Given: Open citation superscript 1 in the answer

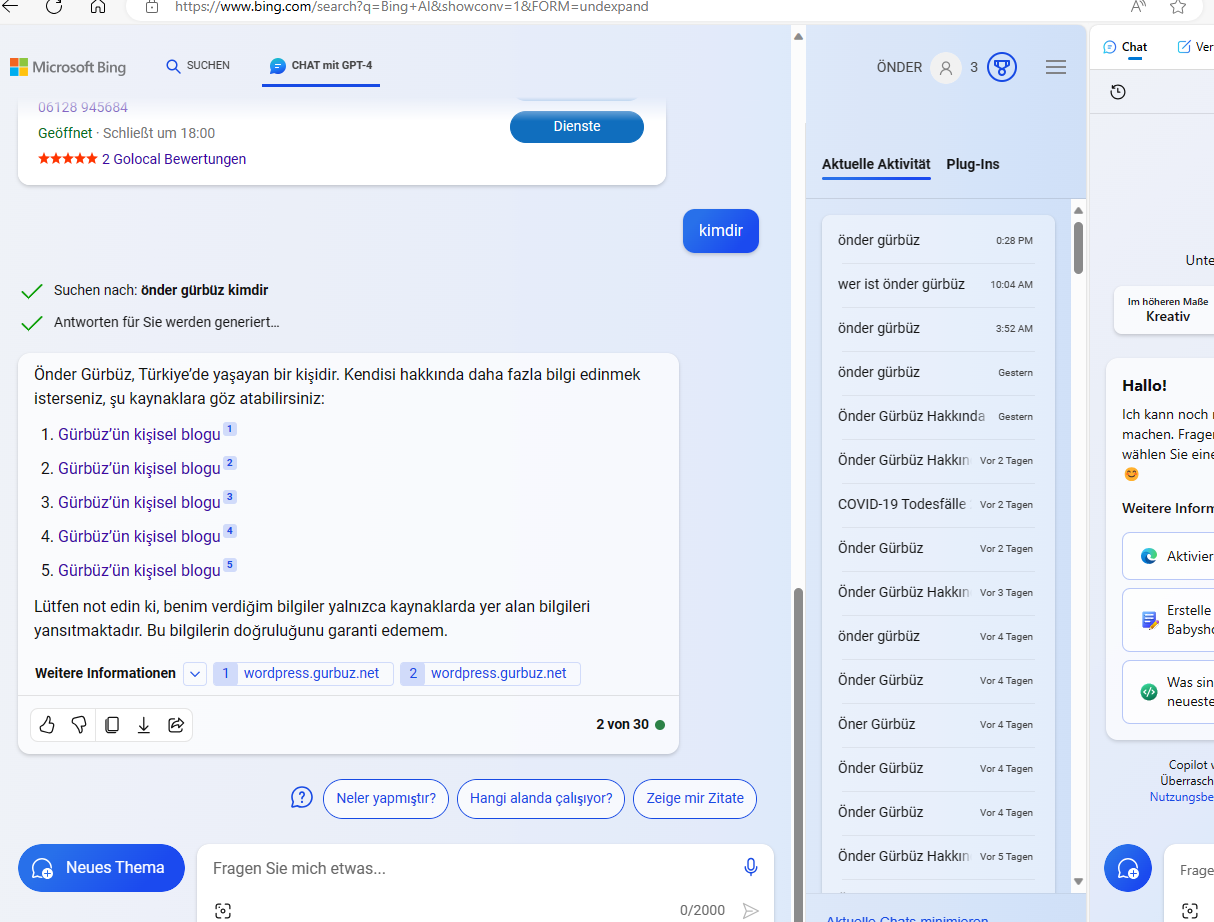Looking at the screenshot, I should (230, 429).
